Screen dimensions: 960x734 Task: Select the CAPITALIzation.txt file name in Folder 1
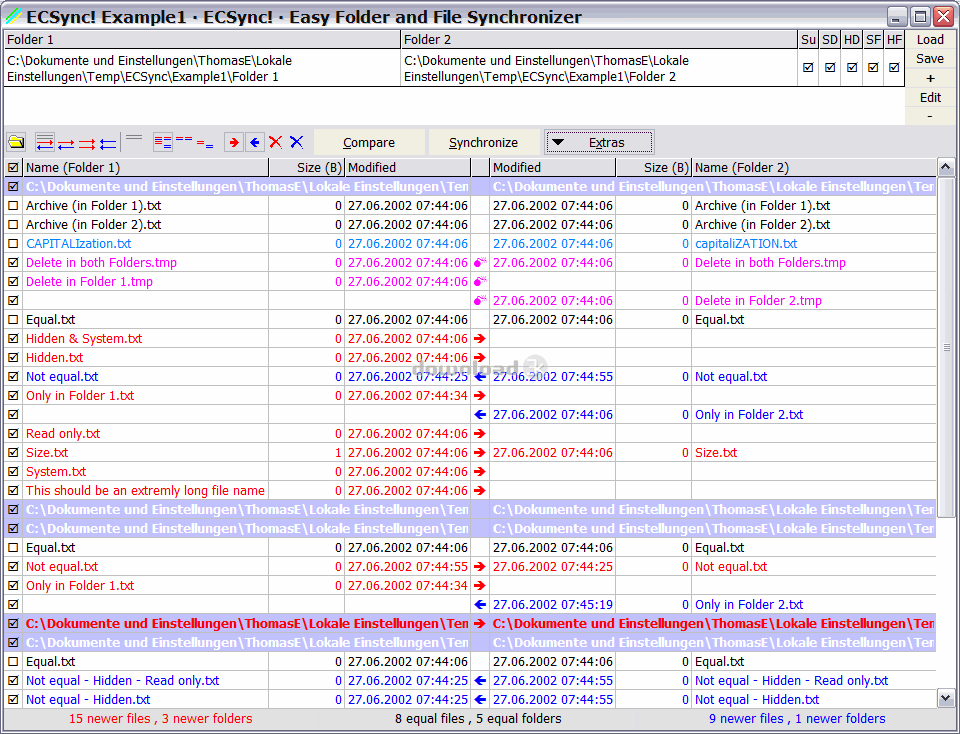coord(78,244)
